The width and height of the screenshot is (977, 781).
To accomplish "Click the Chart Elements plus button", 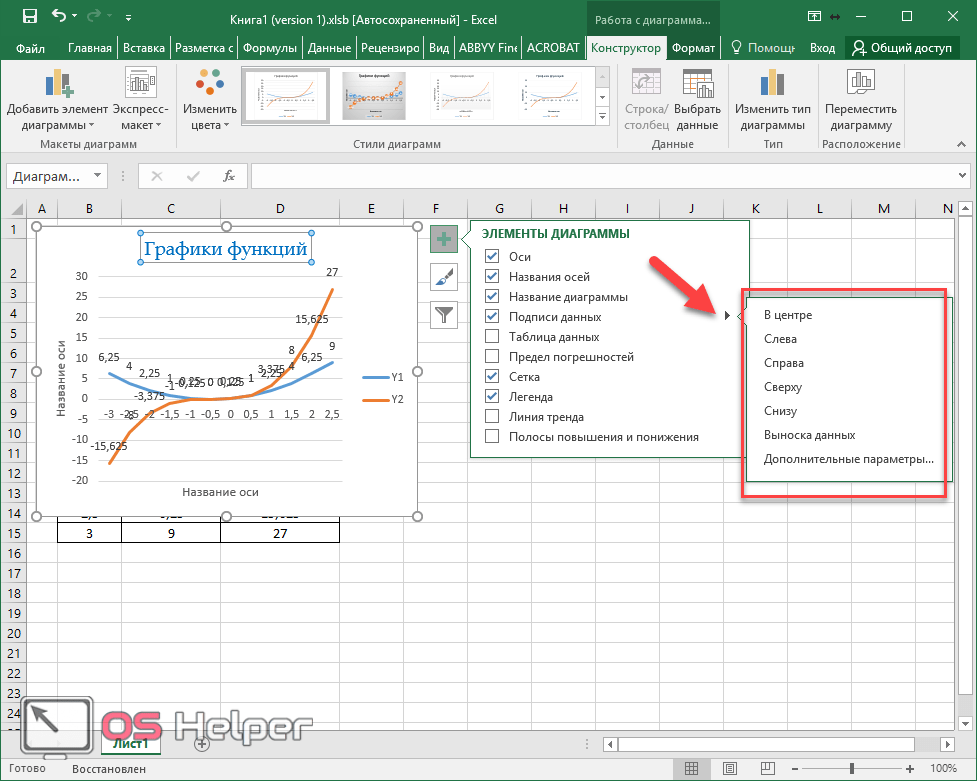I will pos(444,239).
